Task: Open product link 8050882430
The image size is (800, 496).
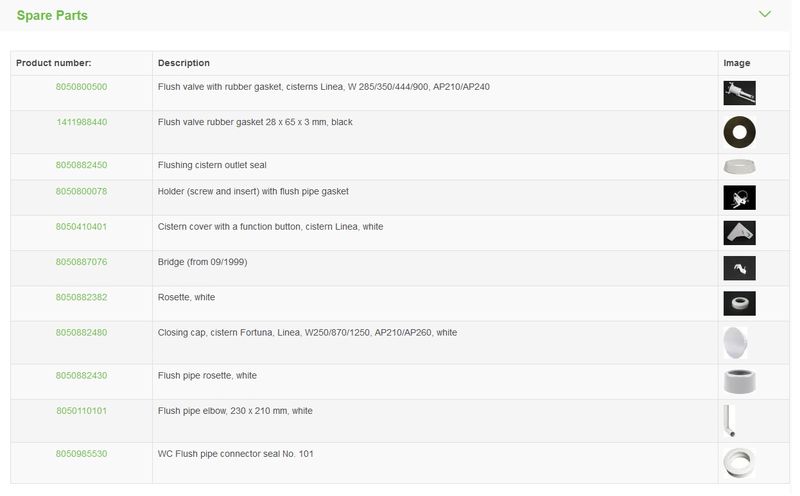Action: [81, 376]
